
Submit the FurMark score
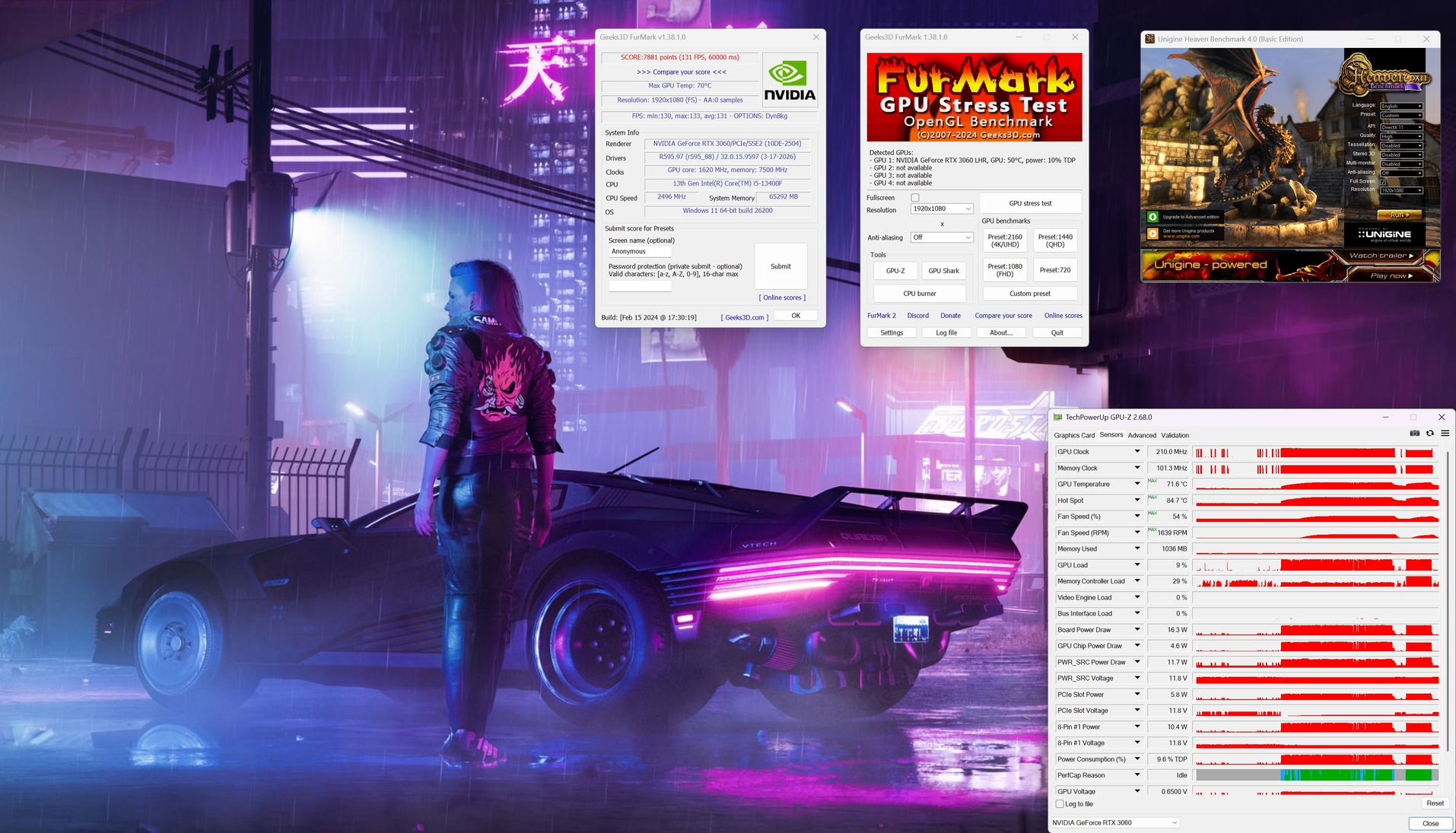coord(780,266)
